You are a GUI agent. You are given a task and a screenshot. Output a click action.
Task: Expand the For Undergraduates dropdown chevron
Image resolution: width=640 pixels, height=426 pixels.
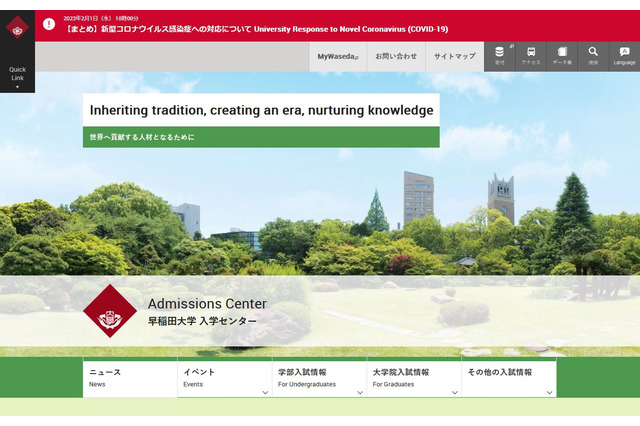360,393
